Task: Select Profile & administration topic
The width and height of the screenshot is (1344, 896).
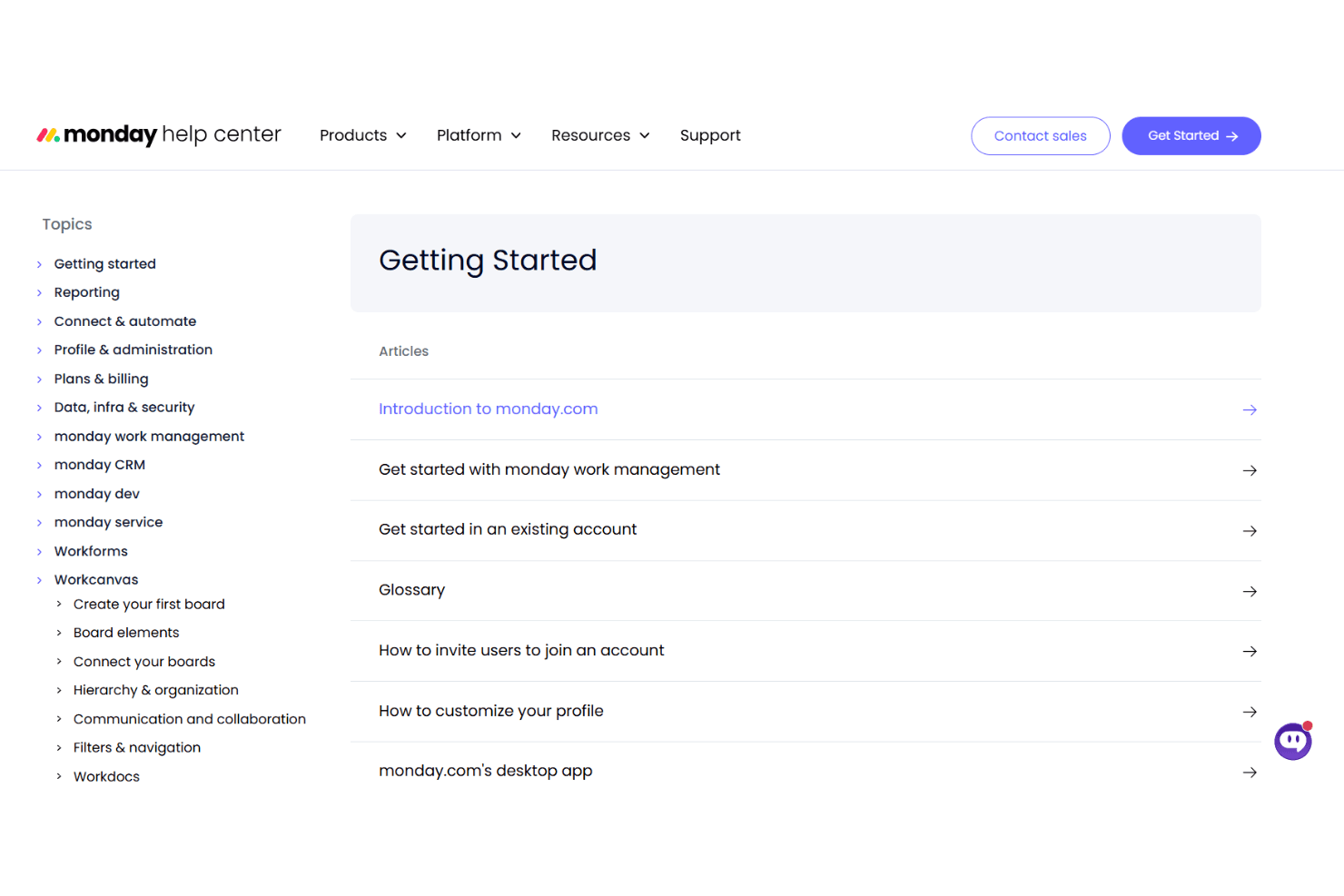Action: point(133,350)
